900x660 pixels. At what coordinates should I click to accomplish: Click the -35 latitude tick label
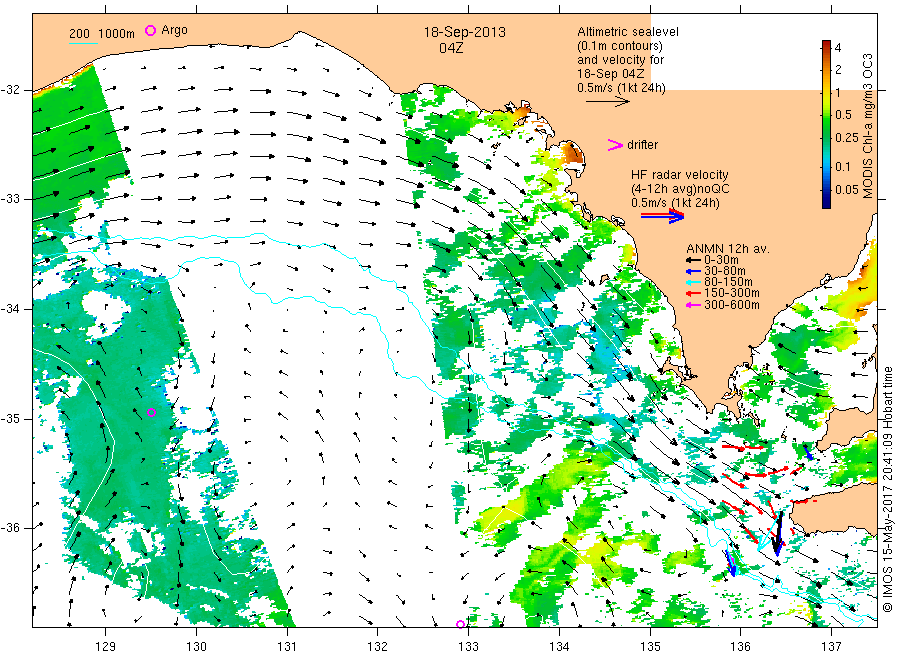click(x=10, y=418)
